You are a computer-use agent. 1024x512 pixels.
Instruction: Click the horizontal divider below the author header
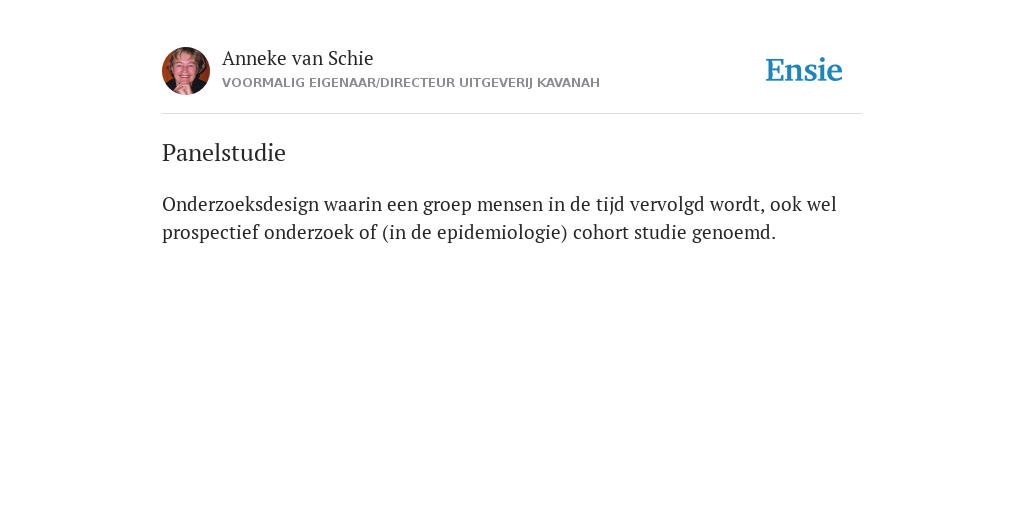point(512,114)
